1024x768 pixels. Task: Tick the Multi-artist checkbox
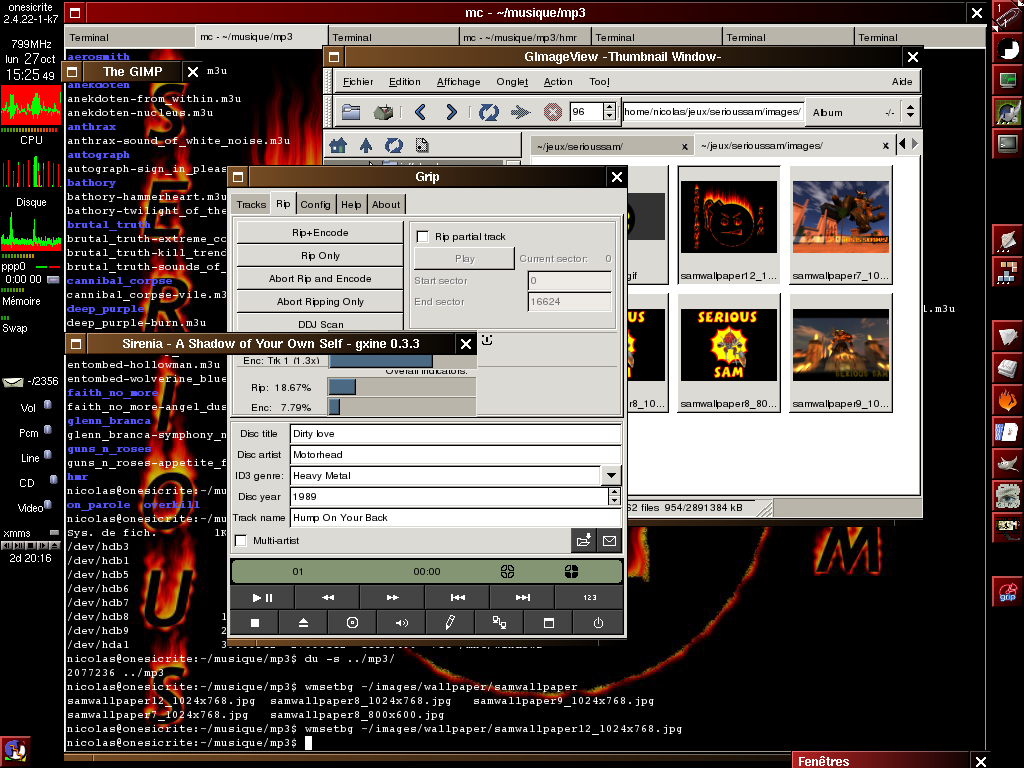click(240, 541)
